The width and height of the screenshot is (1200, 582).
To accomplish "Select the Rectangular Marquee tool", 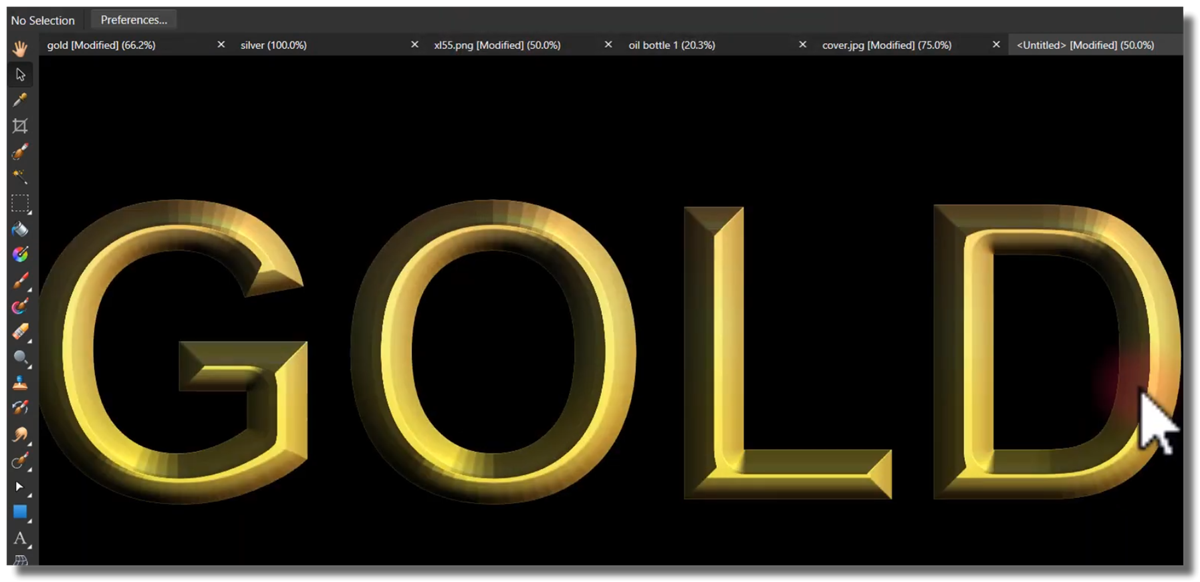I will coord(19,203).
